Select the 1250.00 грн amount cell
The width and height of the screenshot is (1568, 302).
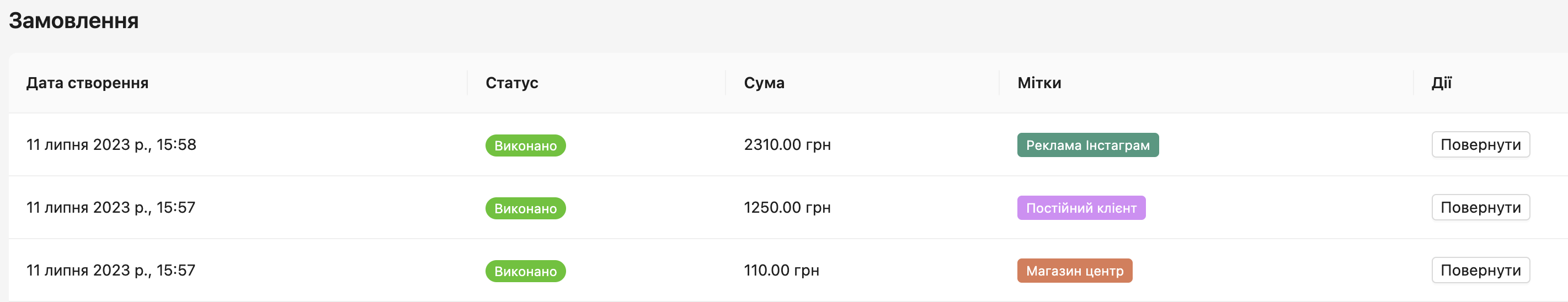(x=787, y=207)
